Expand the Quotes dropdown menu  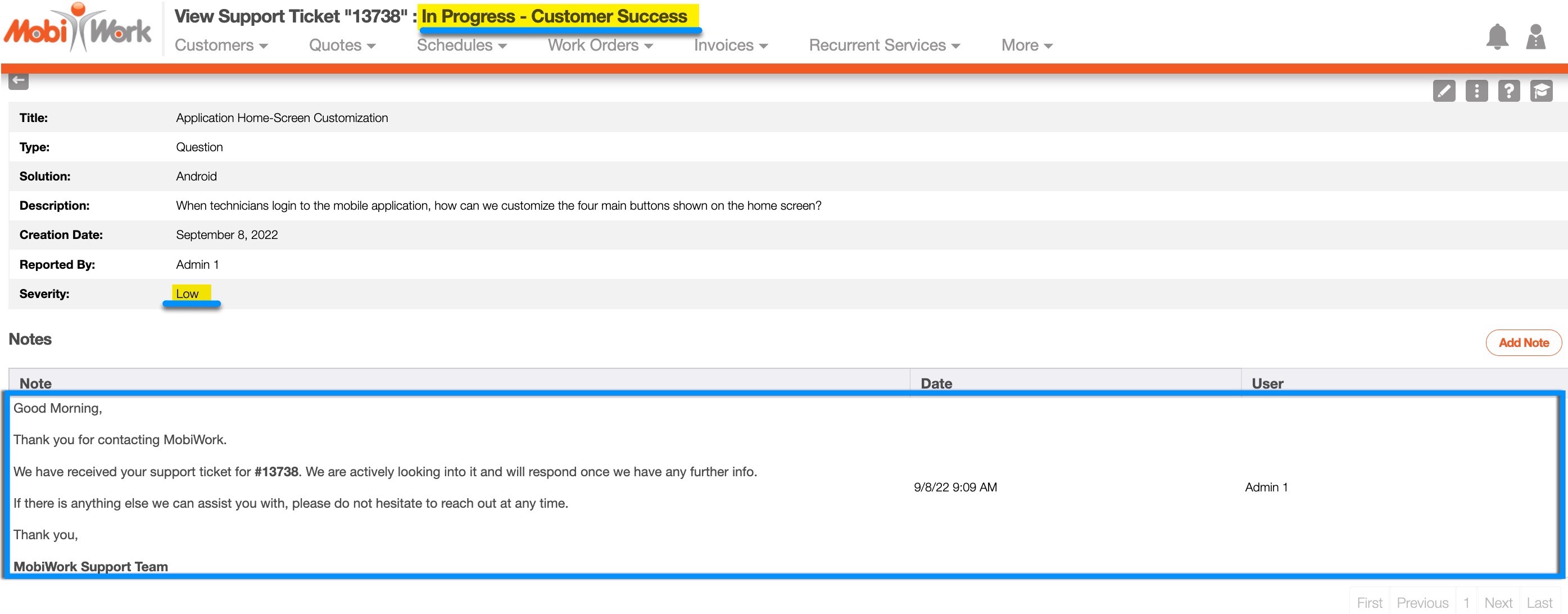point(342,45)
